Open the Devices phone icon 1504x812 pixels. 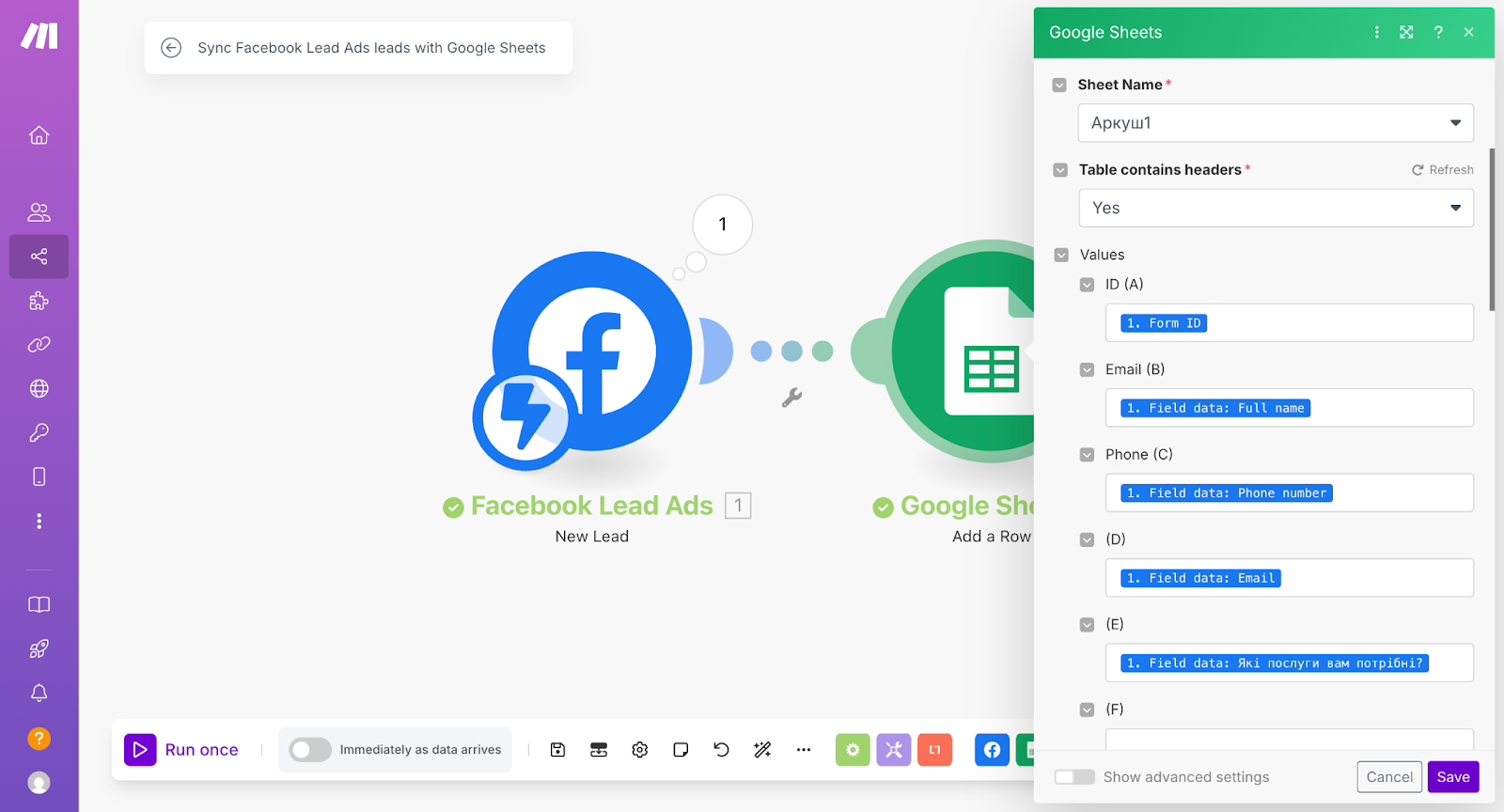pos(39,476)
